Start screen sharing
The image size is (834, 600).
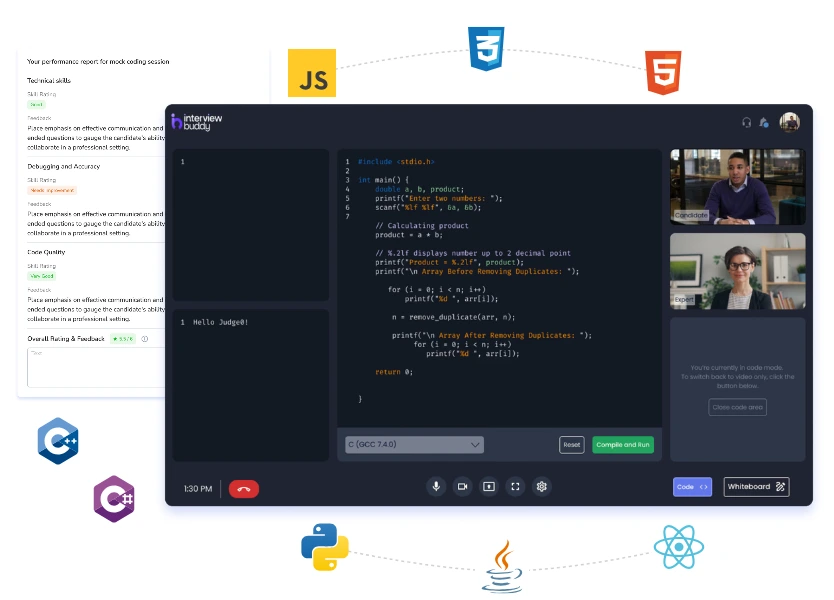coord(489,487)
